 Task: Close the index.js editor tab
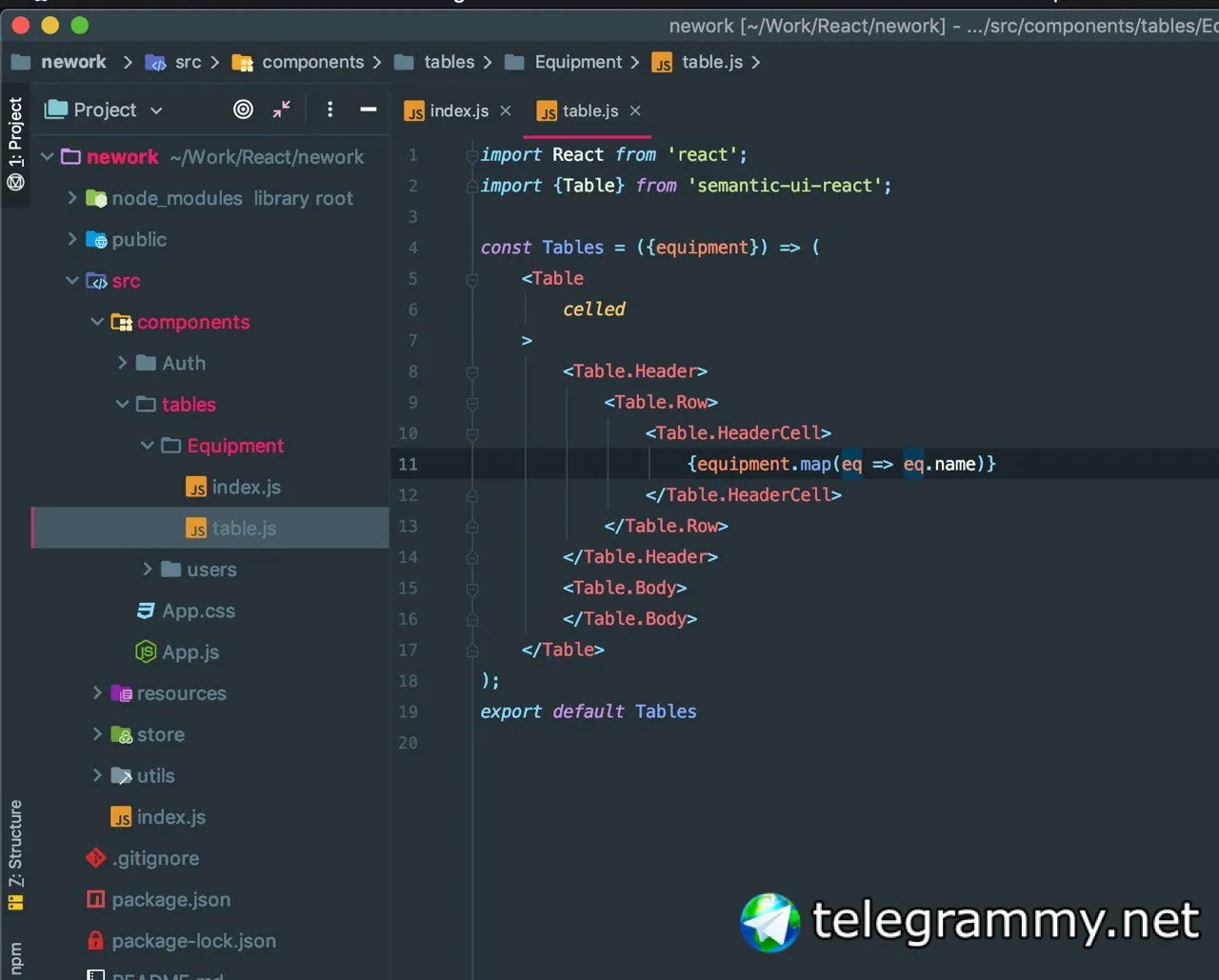(x=506, y=110)
